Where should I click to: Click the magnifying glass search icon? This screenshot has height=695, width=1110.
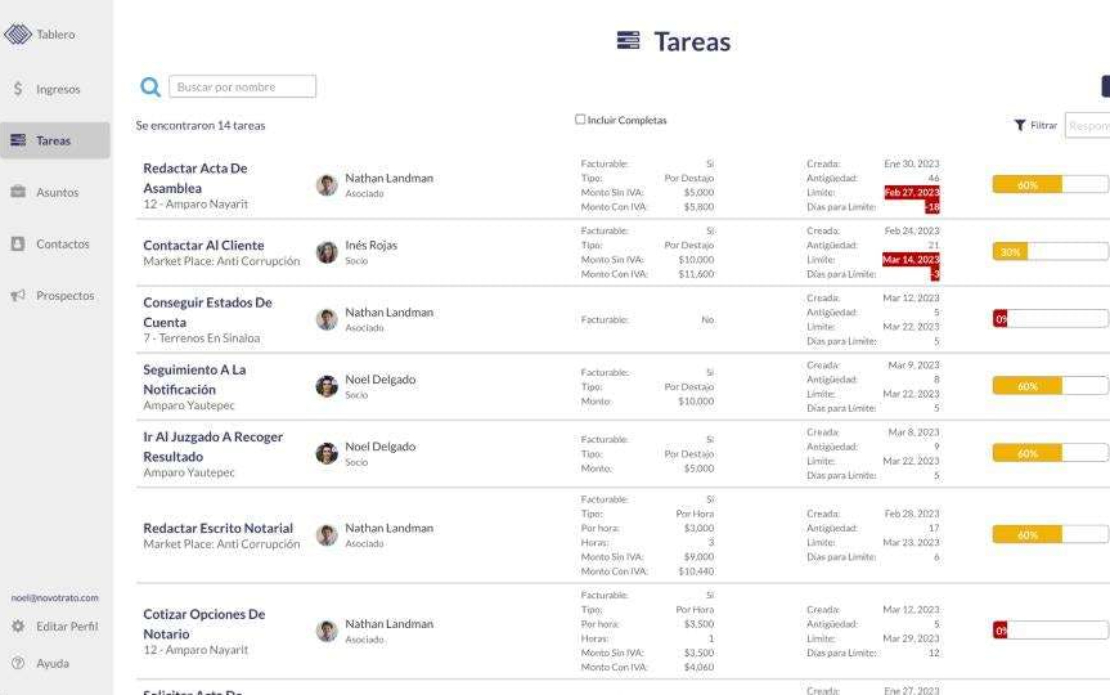(x=150, y=86)
